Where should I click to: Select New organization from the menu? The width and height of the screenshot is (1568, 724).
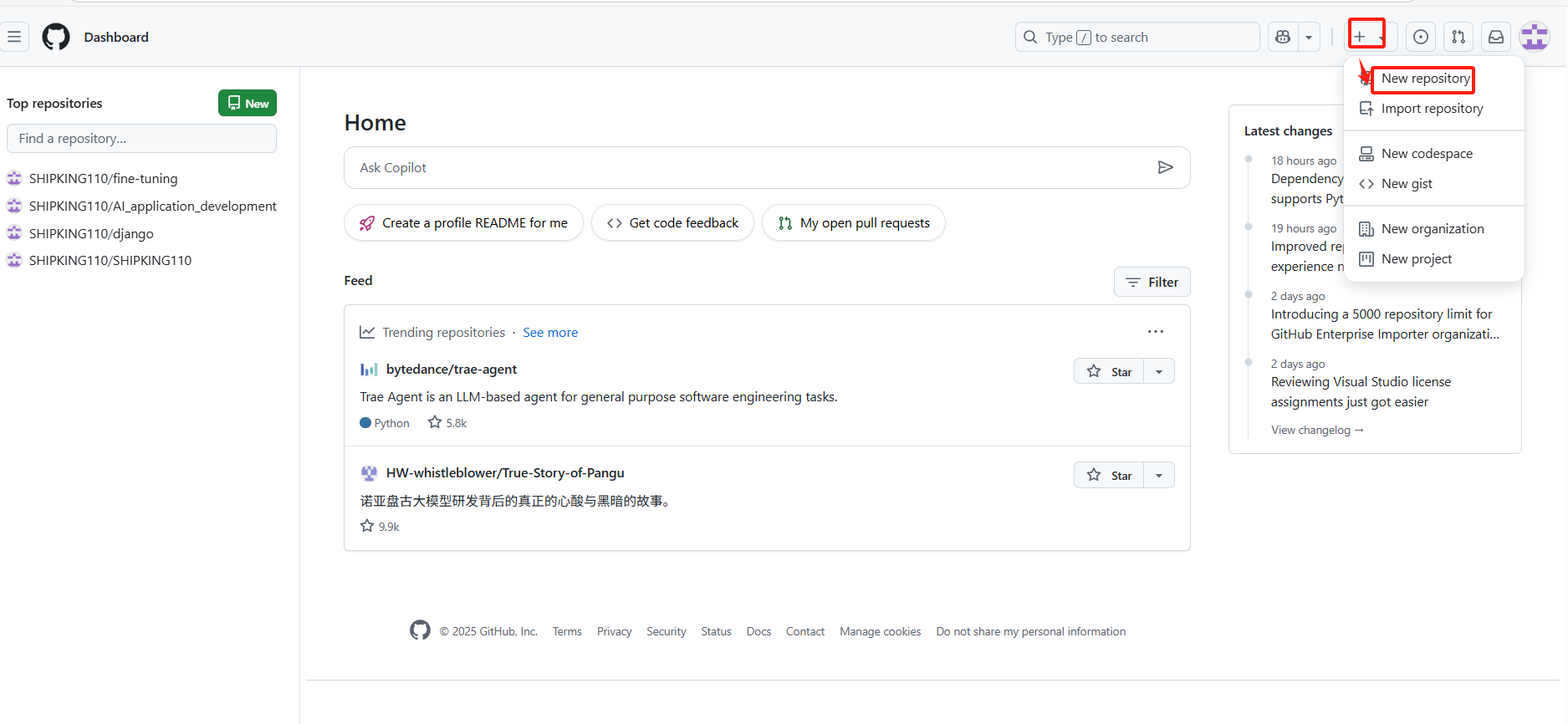click(x=1433, y=229)
